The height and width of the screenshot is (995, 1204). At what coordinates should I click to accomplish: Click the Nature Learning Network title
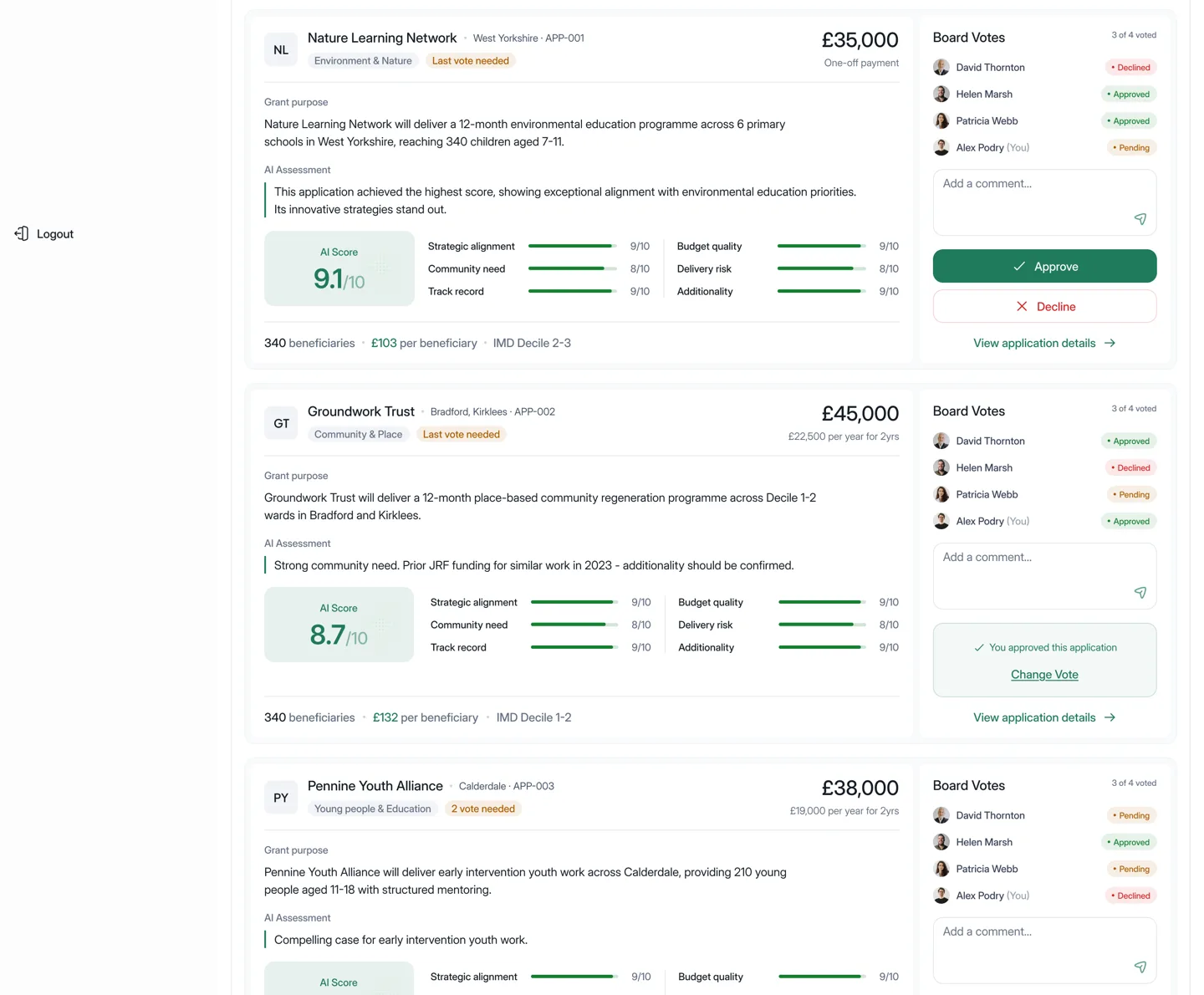382,38
